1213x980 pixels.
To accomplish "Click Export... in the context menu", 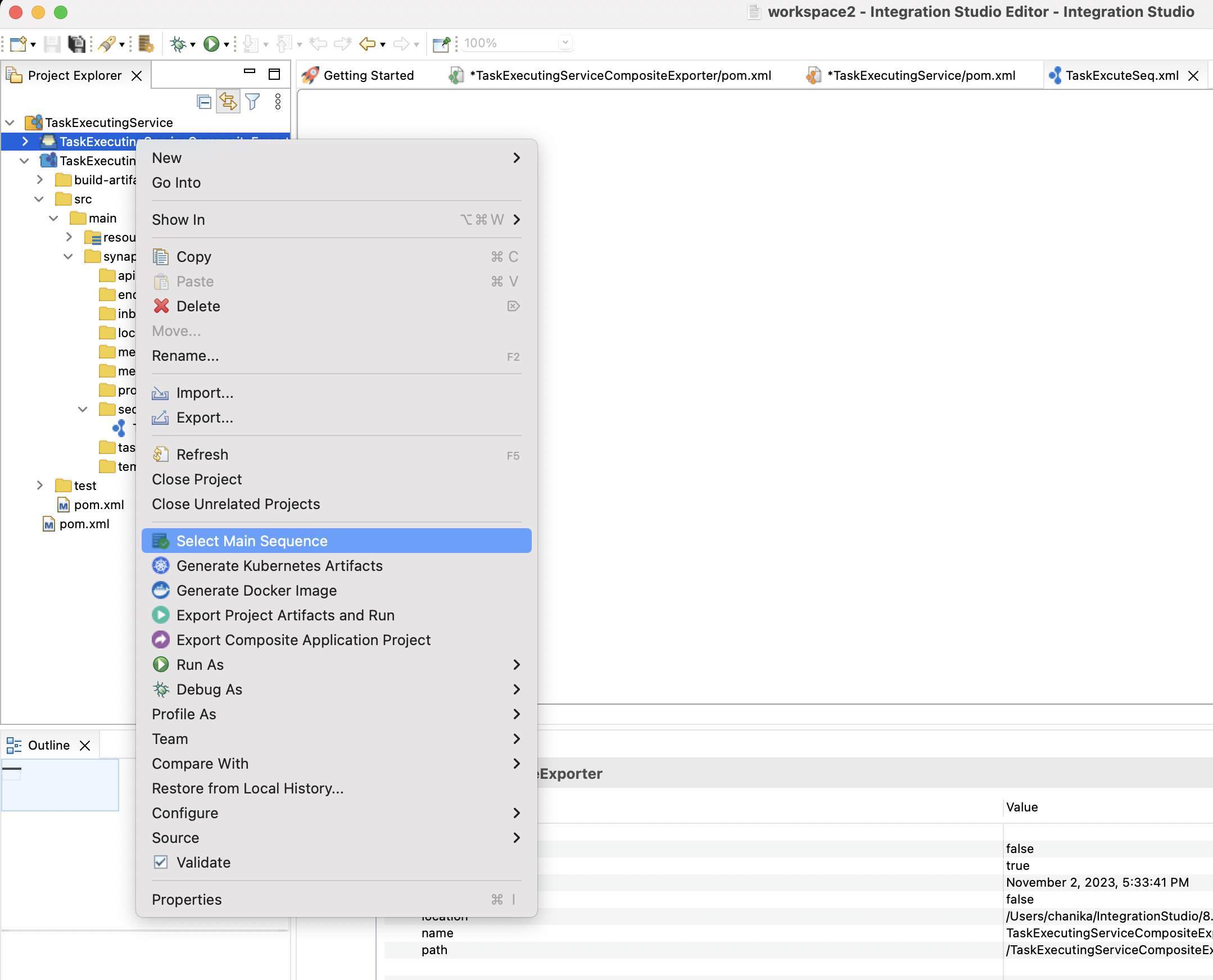I will tap(337, 418).
